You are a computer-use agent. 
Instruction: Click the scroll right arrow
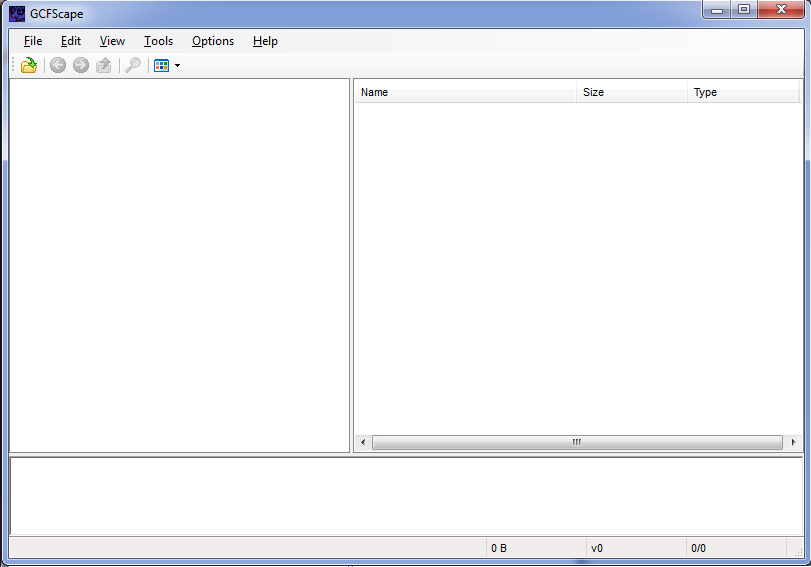(793, 442)
